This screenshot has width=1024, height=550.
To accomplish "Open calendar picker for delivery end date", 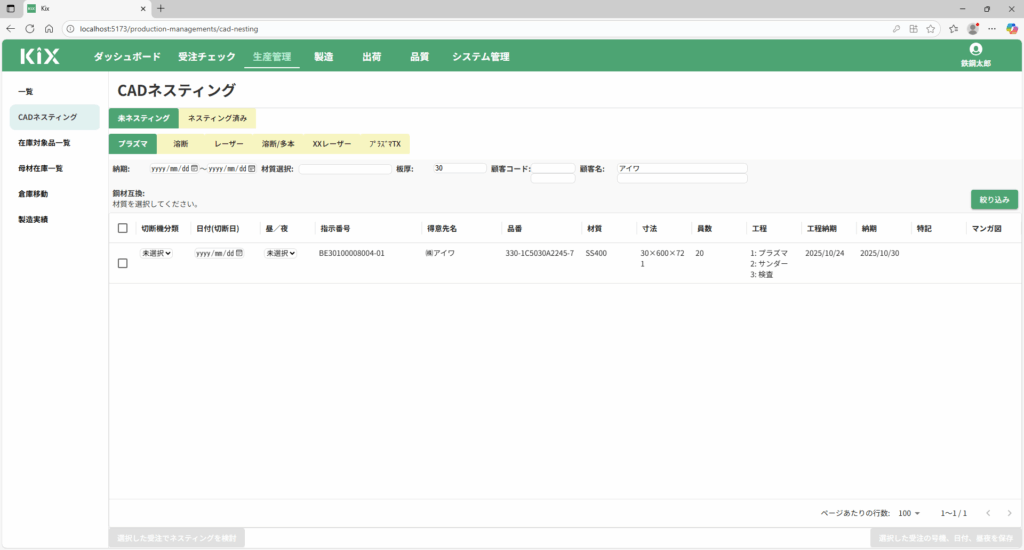I will click(252, 169).
